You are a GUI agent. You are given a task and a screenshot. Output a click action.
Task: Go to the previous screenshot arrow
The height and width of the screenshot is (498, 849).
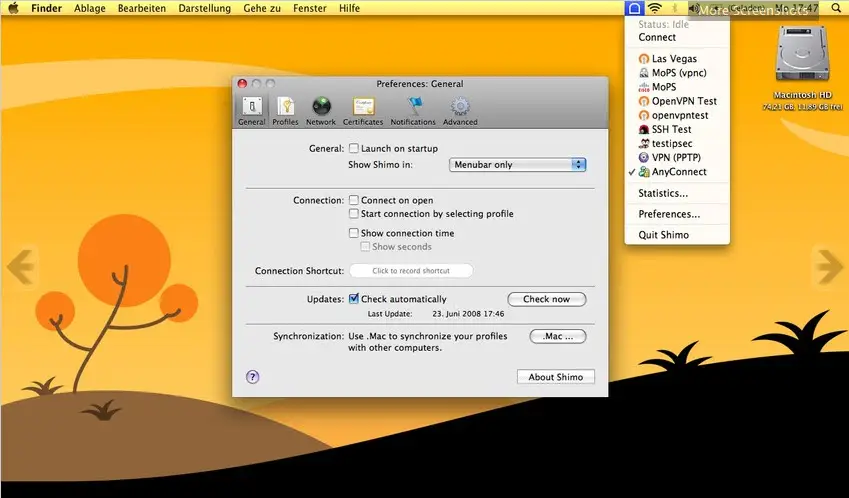coord(22,266)
